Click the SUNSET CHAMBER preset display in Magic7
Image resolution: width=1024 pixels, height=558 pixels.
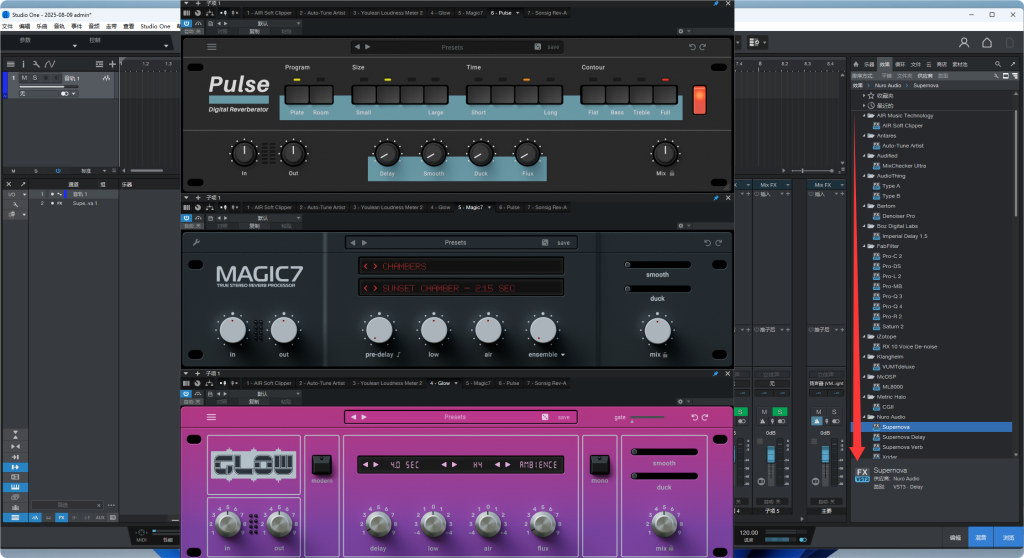point(461,287)
